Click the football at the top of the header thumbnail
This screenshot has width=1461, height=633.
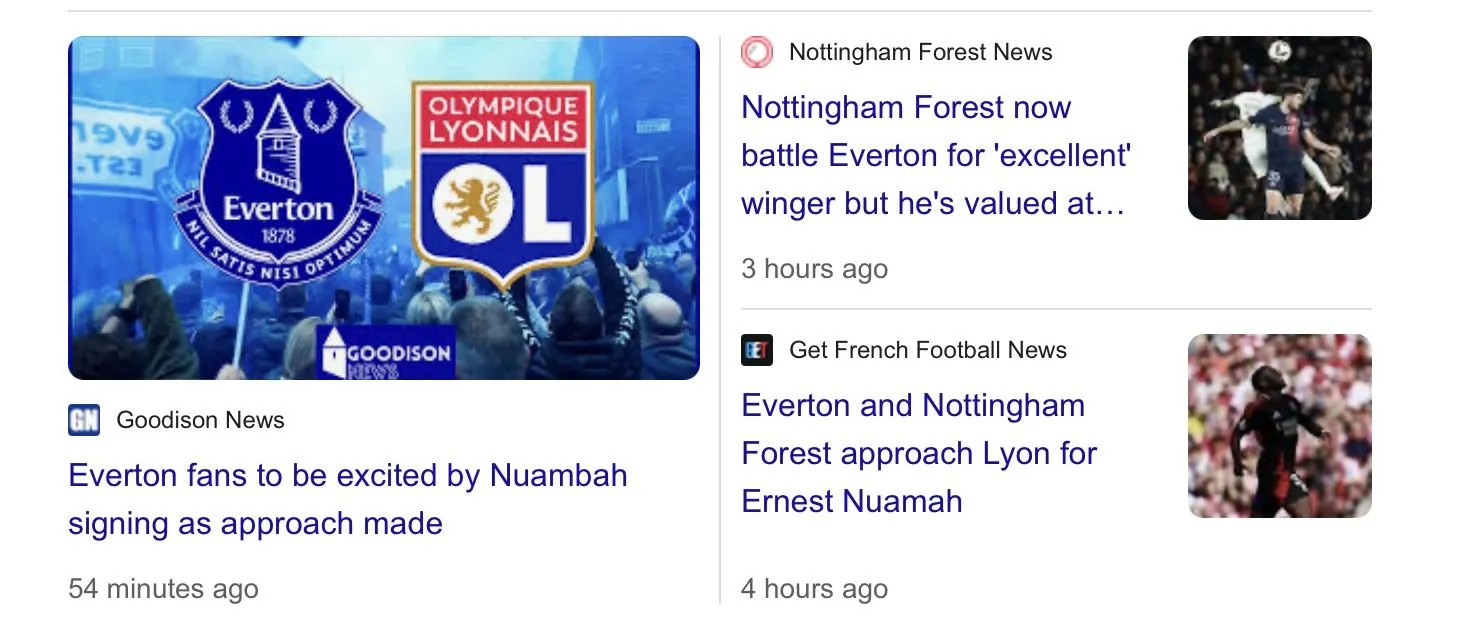(x=1279, y=51)
